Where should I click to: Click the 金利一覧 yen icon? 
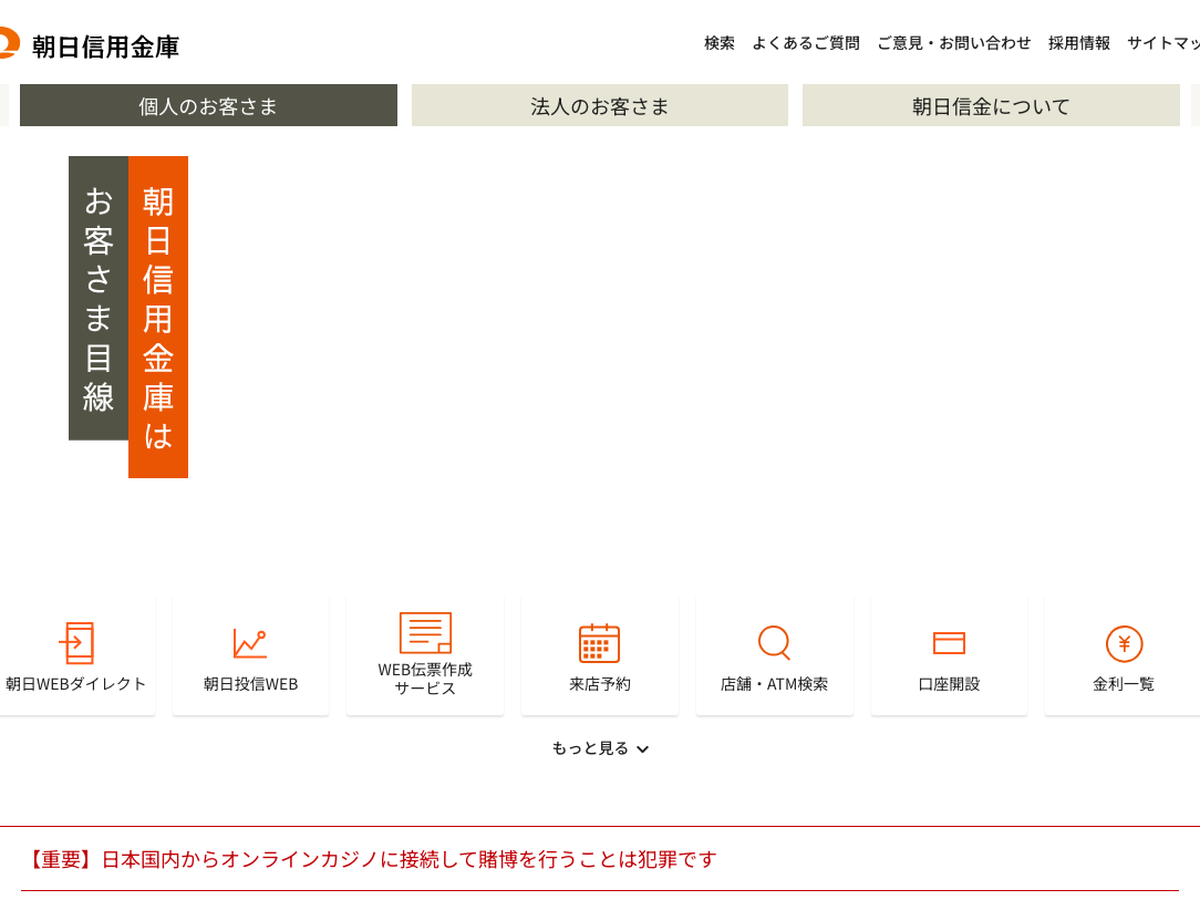tap(1123, 643)
